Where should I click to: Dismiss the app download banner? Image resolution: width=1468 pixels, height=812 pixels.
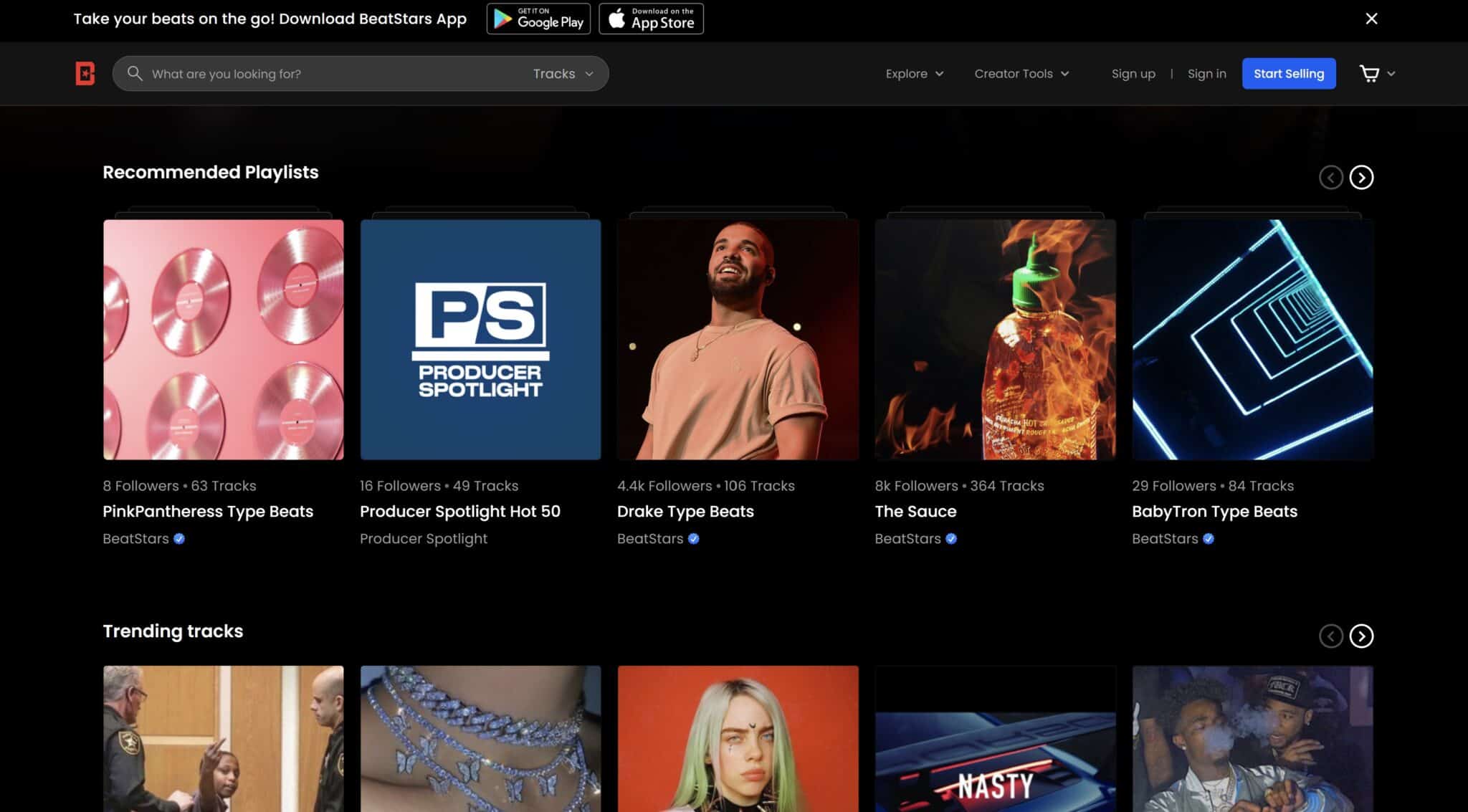pos(1371,19)
